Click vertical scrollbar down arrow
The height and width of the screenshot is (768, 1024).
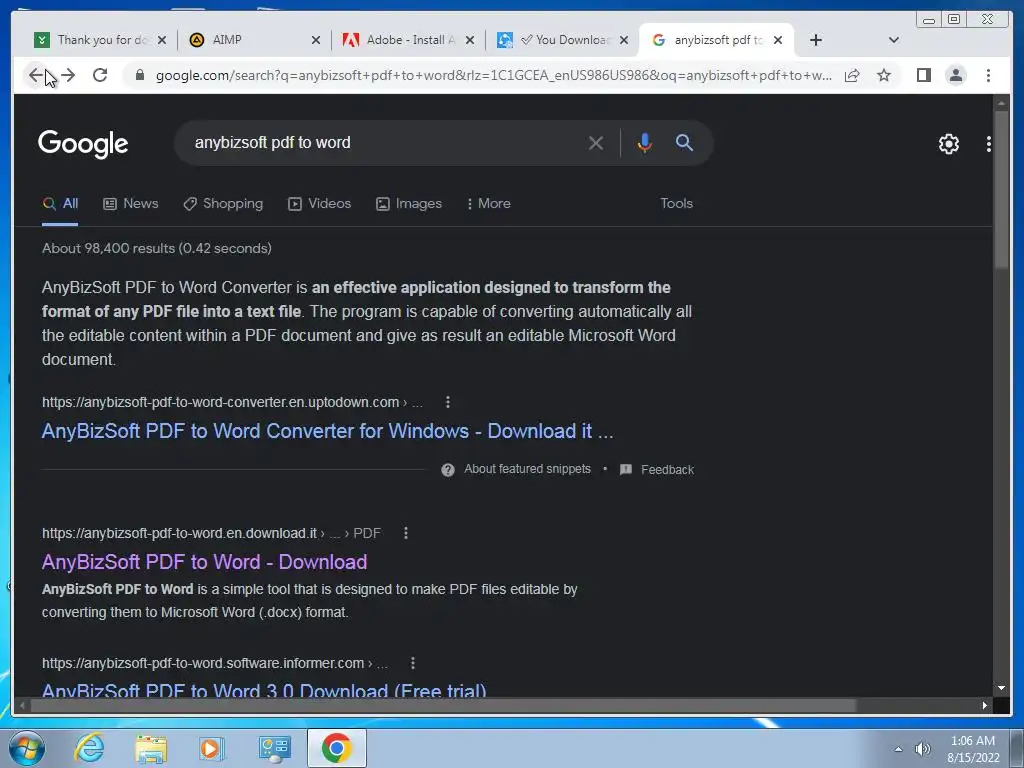click(1001, 688)
